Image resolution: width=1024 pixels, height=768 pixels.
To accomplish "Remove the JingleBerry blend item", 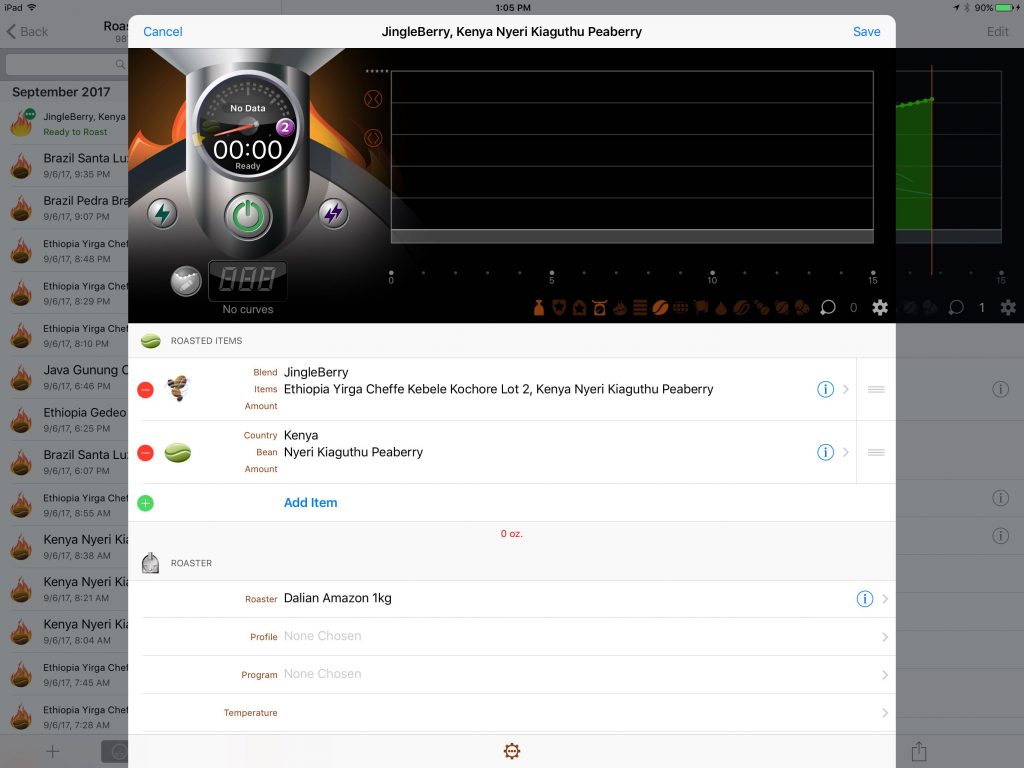I will pyautogui.click(x=145, y=390).
